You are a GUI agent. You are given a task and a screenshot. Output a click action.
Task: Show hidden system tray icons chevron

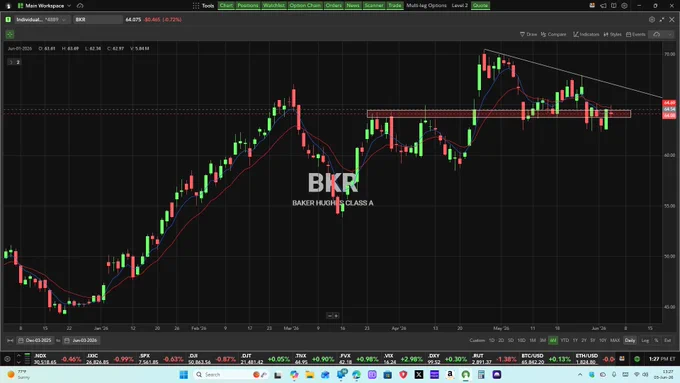(580, 374)
